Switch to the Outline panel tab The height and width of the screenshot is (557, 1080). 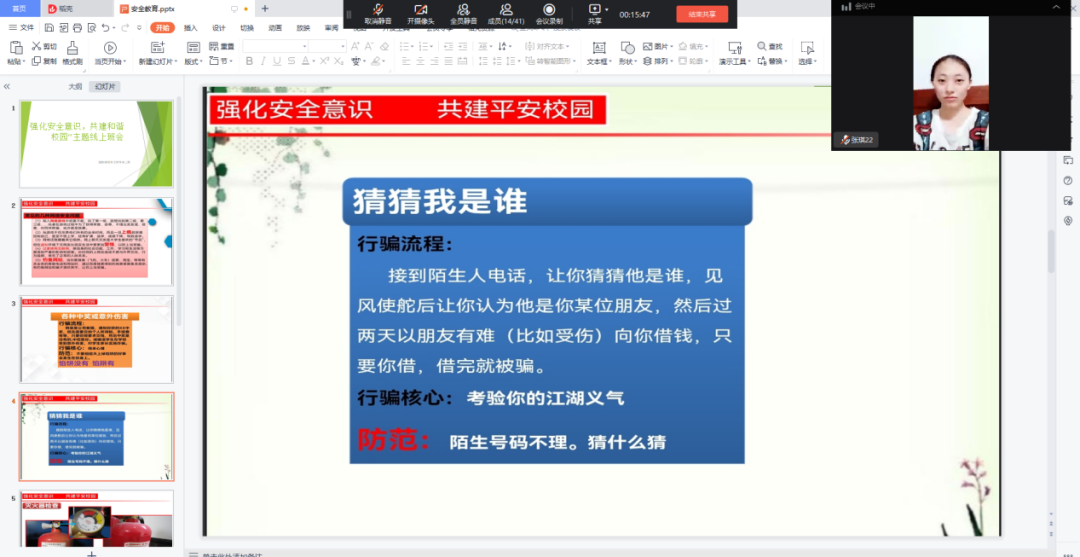pos(74,87)
